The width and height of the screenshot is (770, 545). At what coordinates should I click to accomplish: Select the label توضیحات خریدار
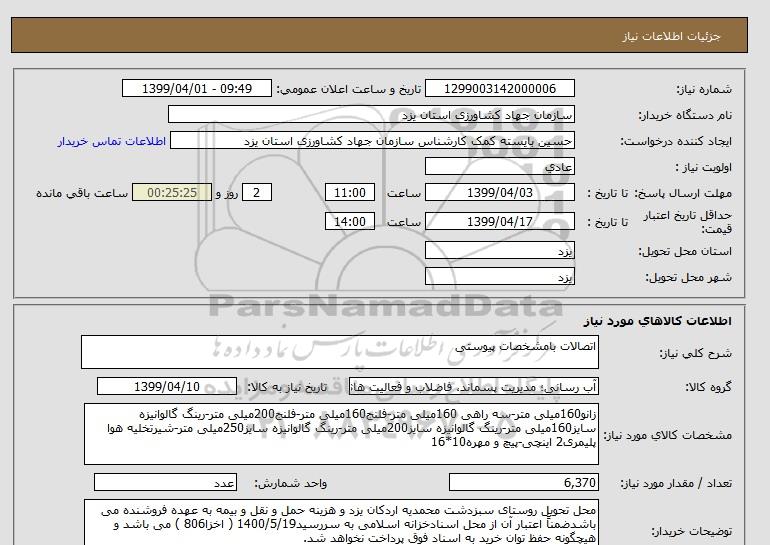(x=691, y=531)
